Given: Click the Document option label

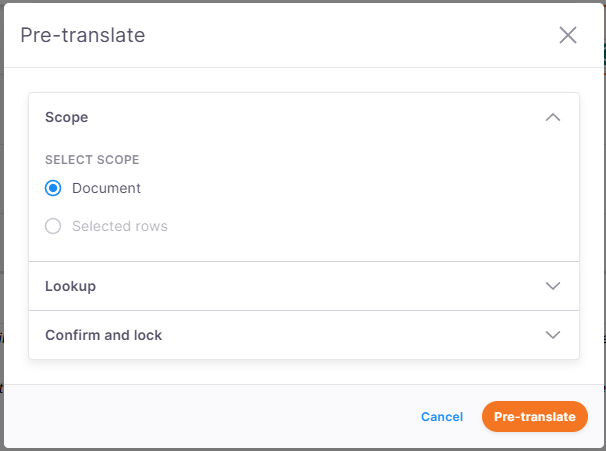Looking at the screenshot, I should [x=106, y=188].
